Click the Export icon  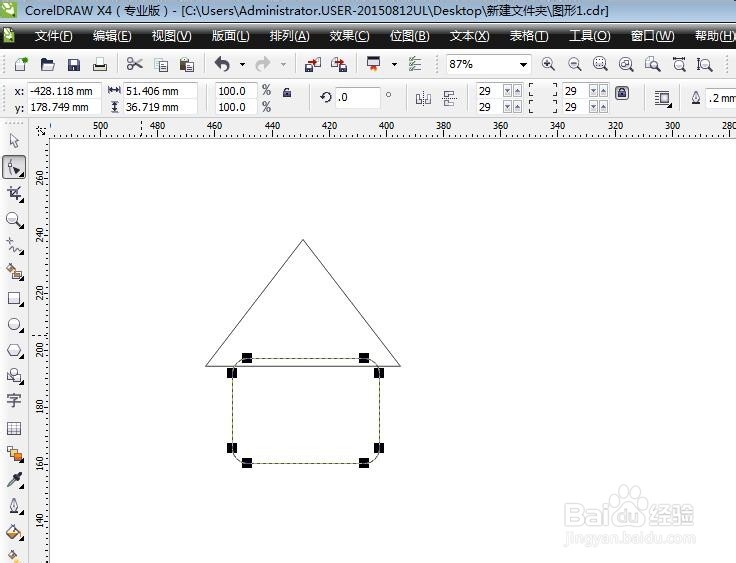coord(339,64)
